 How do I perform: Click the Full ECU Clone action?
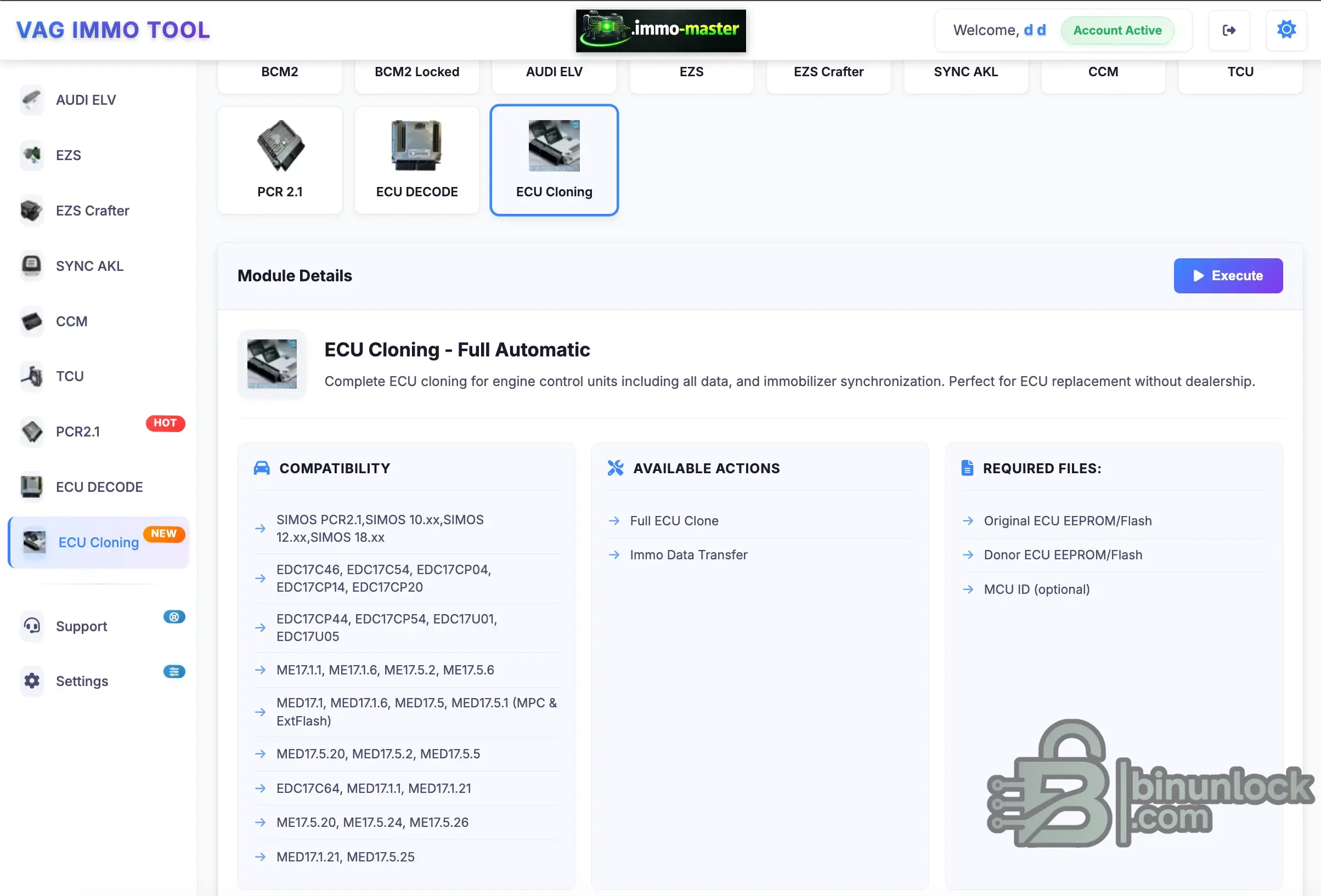674,521
